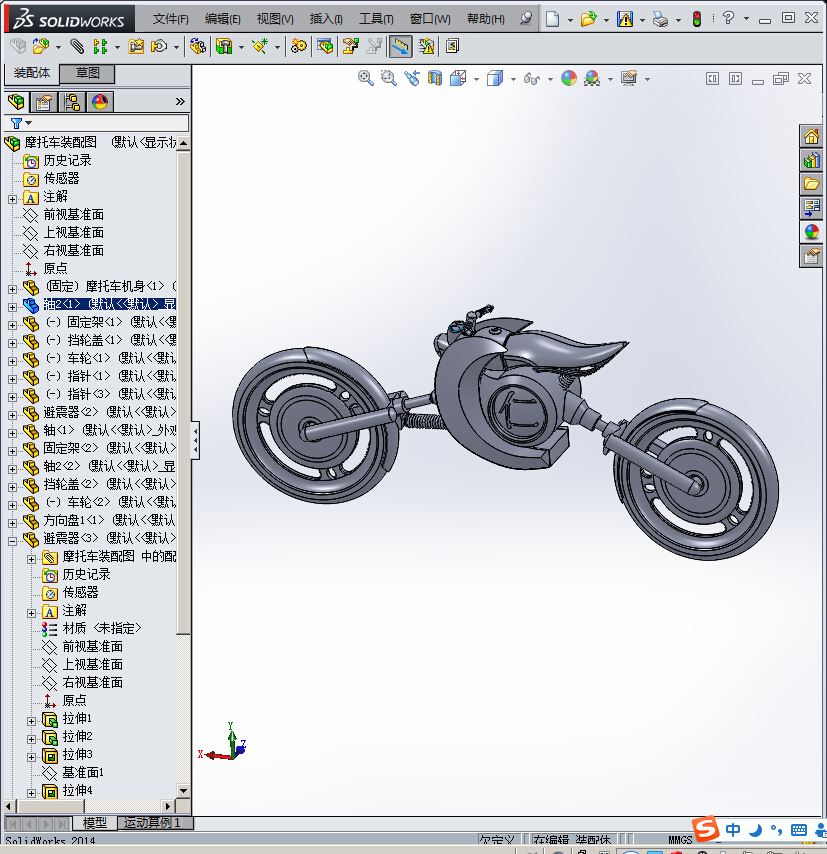Toggle Sogou IME moon half-width icon
This screenshot has width=827, height=854.
click(x=755, y=830)
